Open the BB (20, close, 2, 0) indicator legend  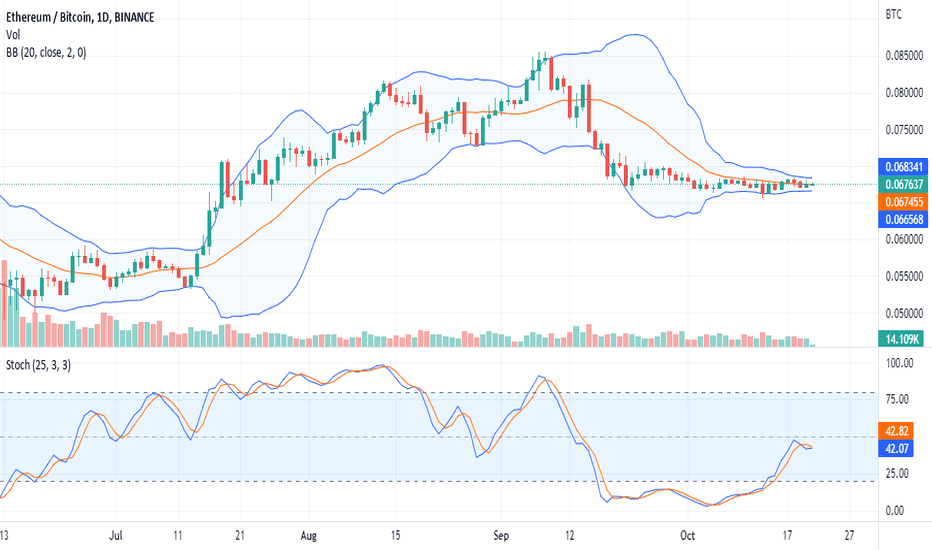tap(46, 53)
